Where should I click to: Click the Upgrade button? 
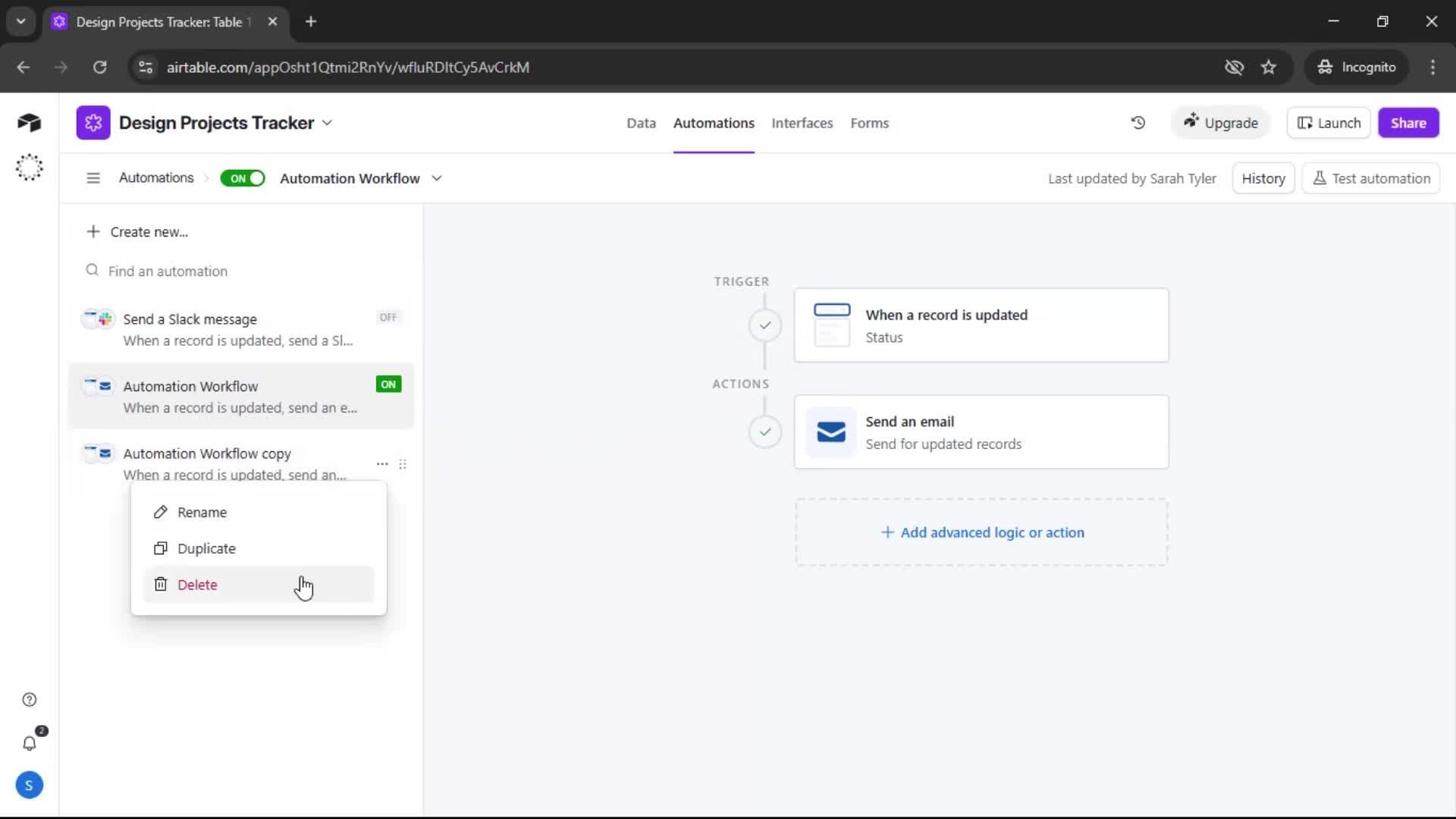point(1221,123)
